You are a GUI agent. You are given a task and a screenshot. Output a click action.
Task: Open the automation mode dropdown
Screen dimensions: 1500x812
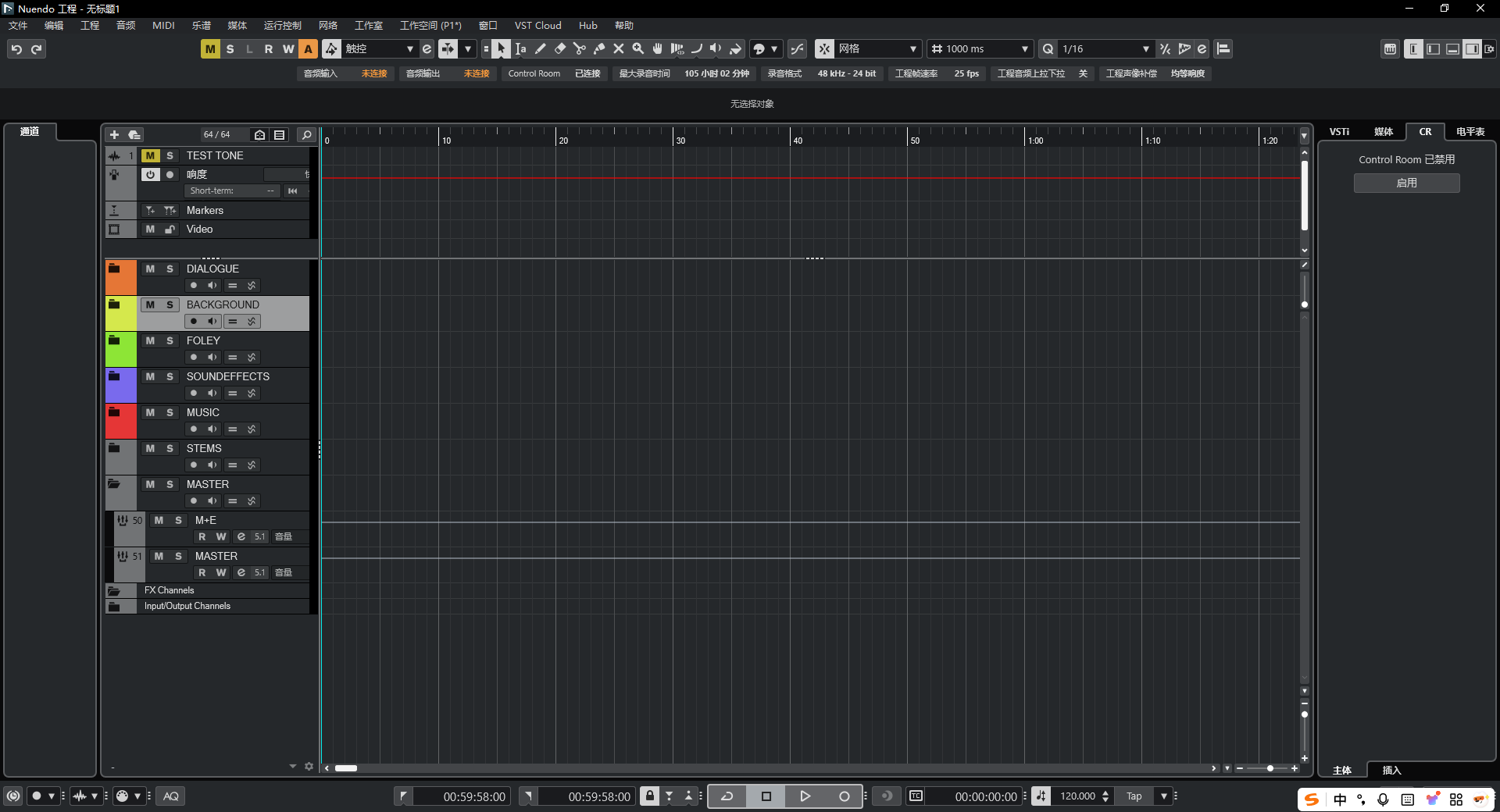click(x=409, y=49)
